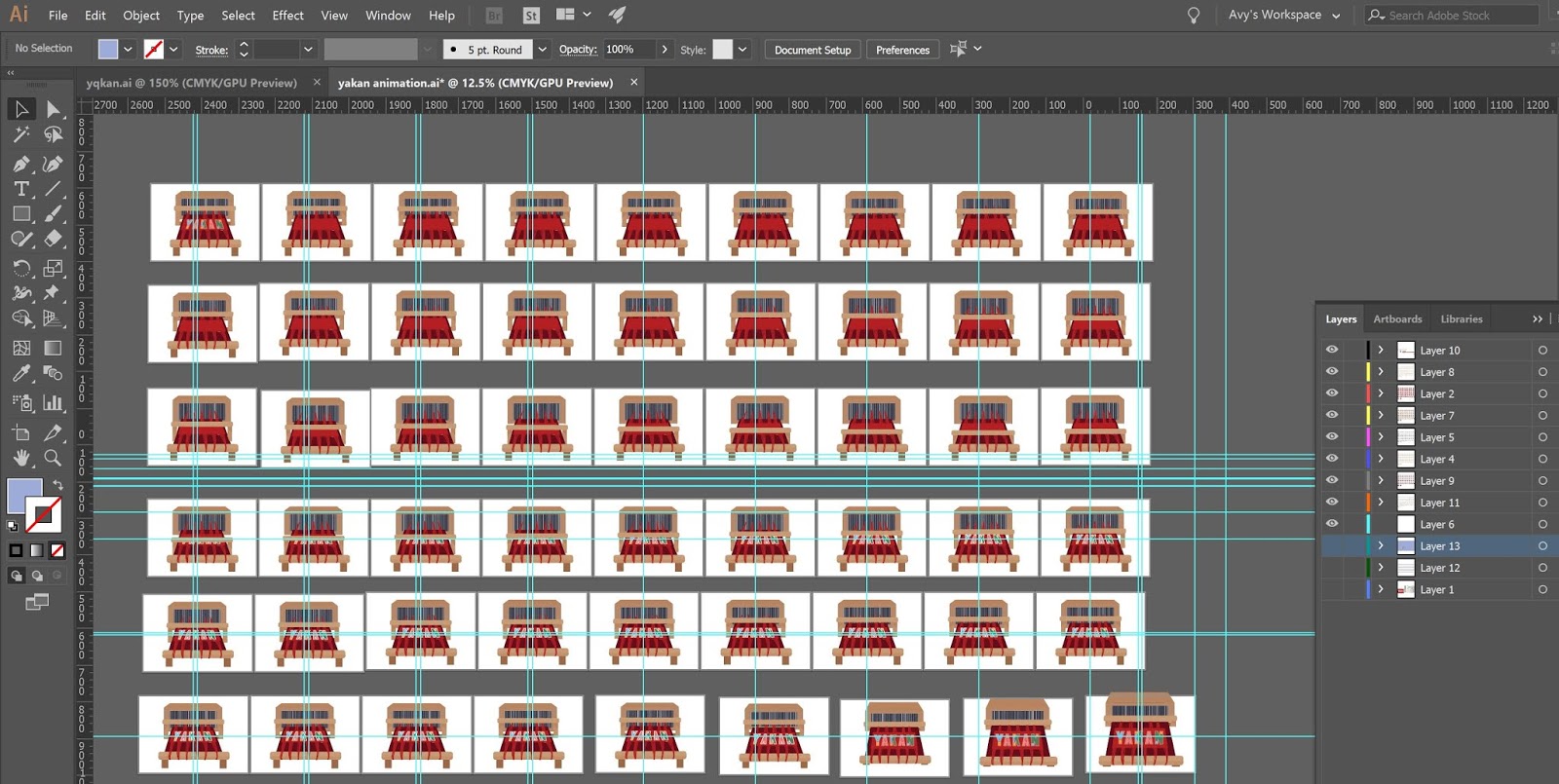Click the Document Setup button
This screenshot has width=1559, height=784.
813,50
